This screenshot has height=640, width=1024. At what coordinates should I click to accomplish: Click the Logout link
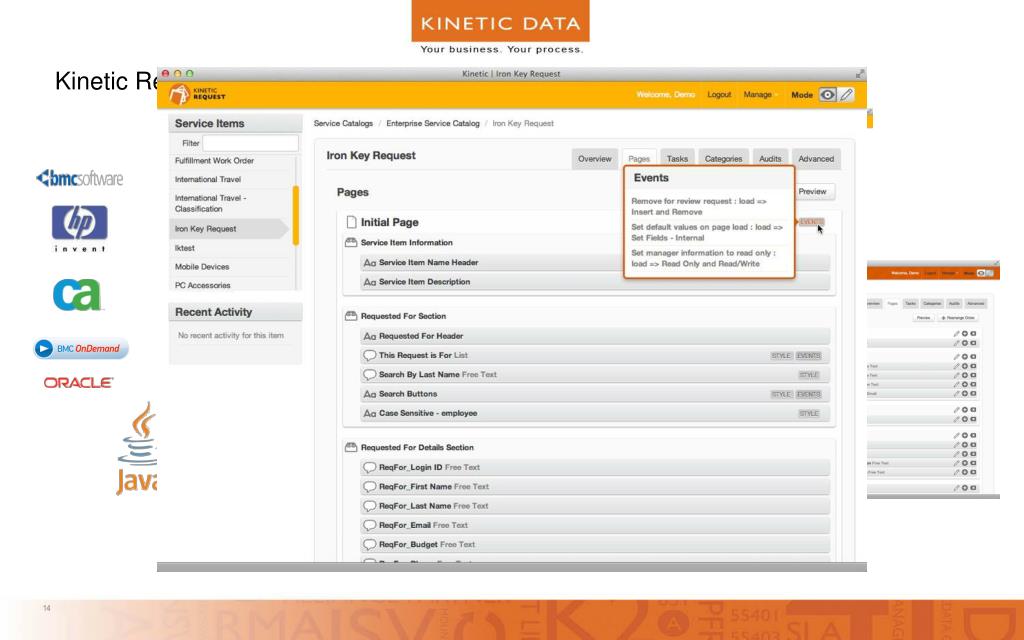coord(719,95)
